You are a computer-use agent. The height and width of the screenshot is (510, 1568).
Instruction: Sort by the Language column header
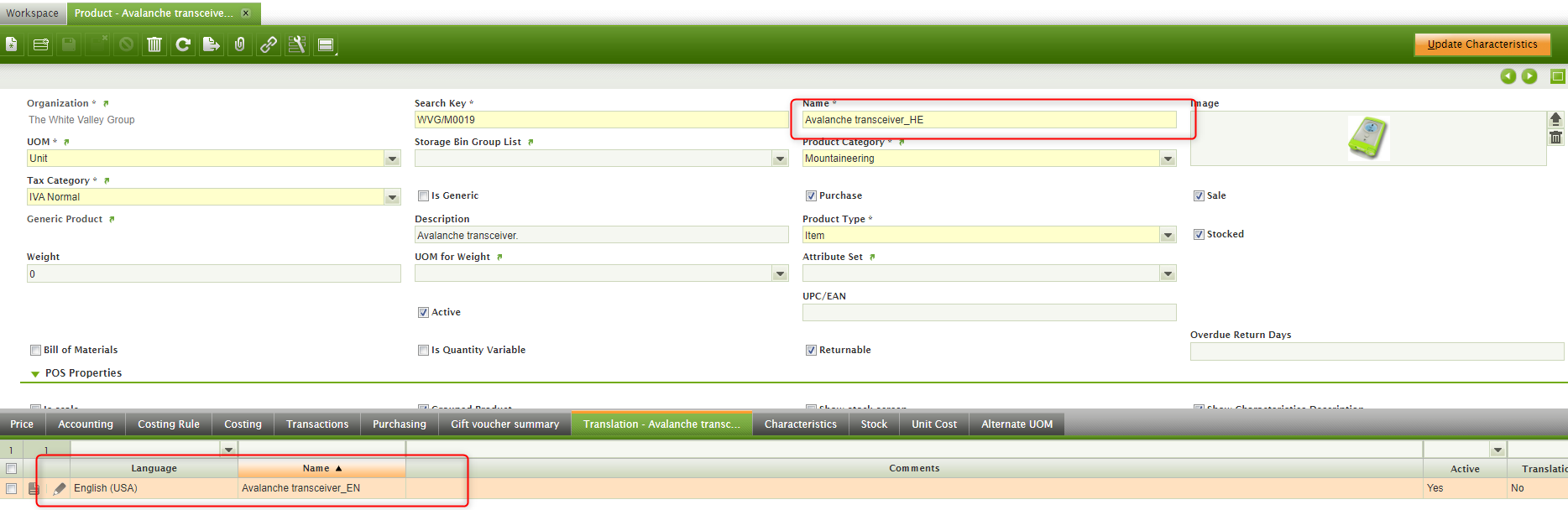point(154,468)
